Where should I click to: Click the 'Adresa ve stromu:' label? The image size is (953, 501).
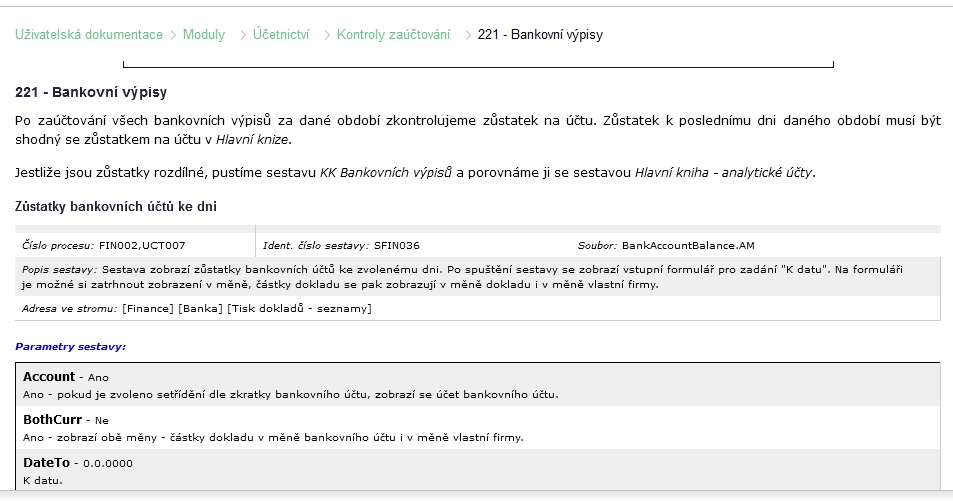[x=69, y=309]
